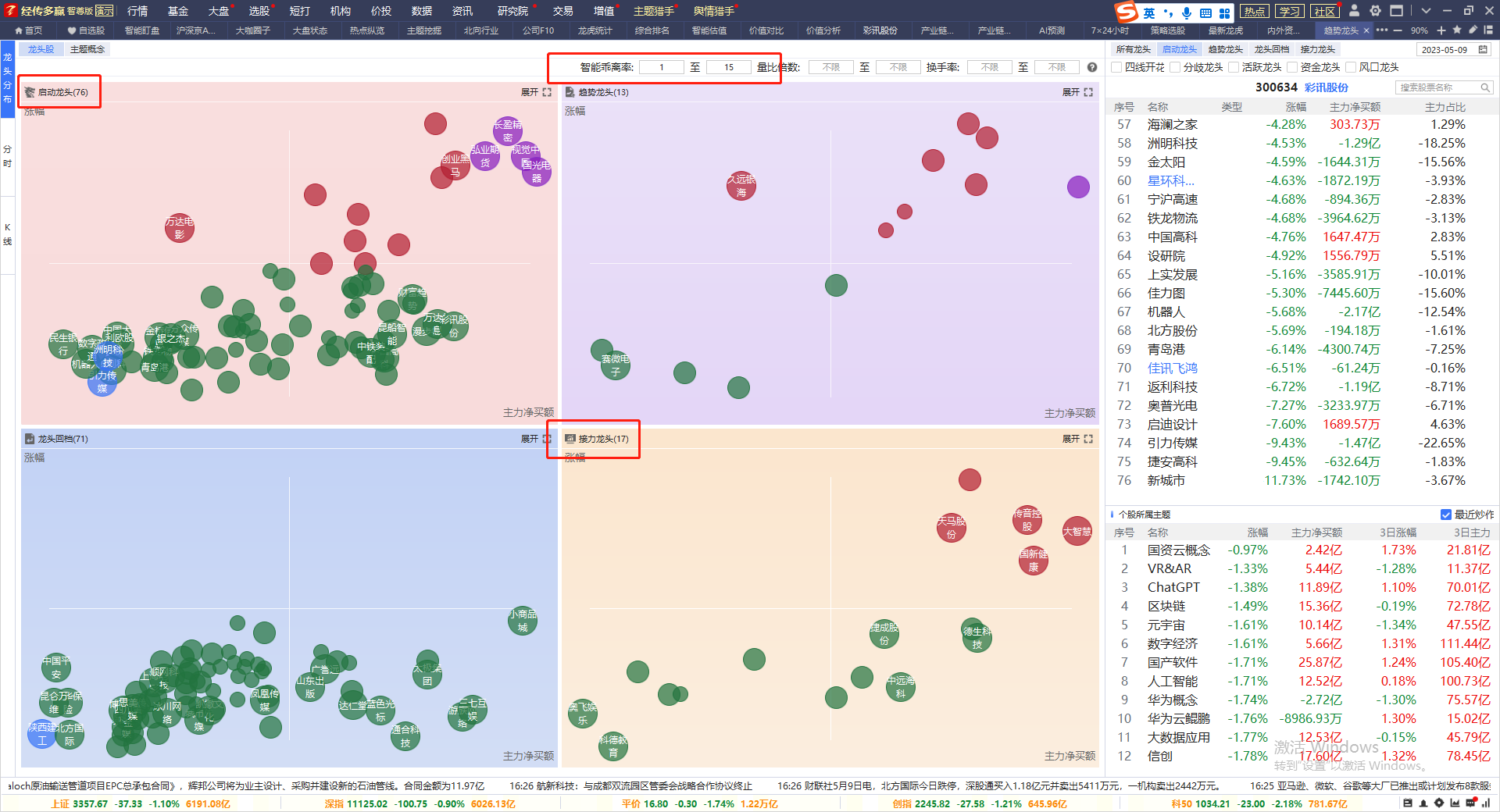This screenshot has width=1500, height=812.
Task: Click the zoom-out minus icon beside 90%
Action: 1398,30
